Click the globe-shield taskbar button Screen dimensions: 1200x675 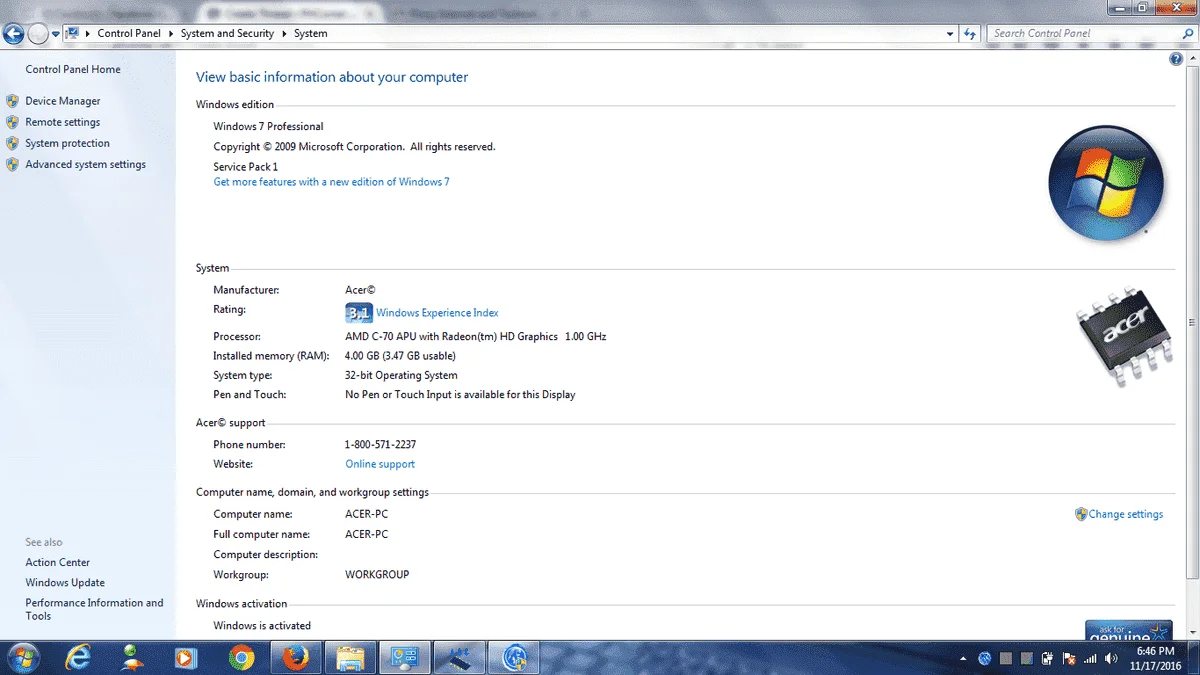(514, 657)
